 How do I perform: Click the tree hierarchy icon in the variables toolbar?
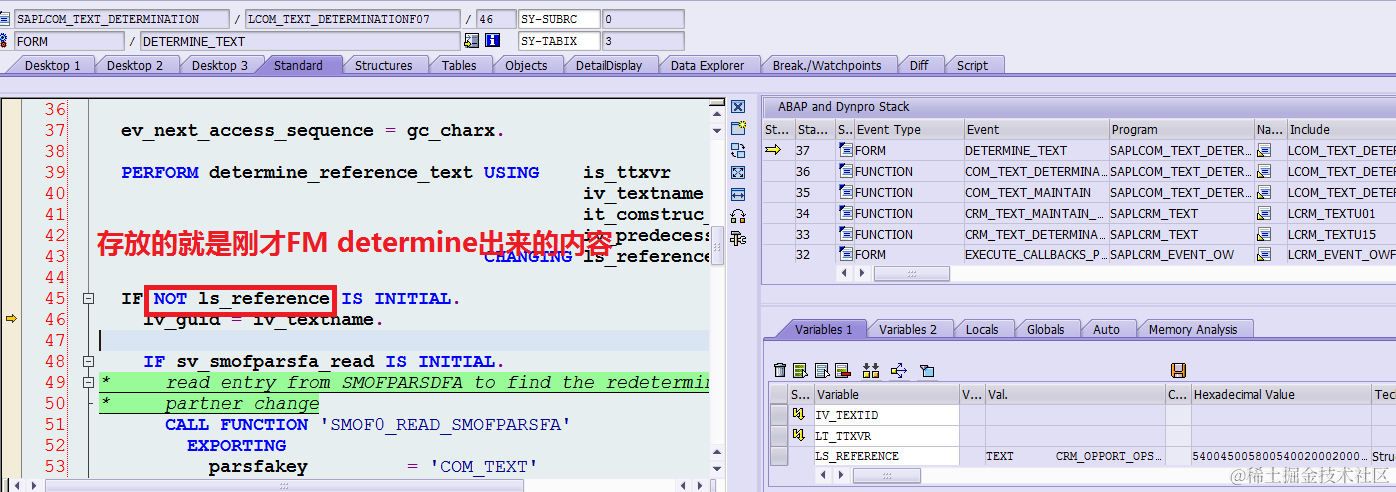pyautogui.click(x=870, y=370)
